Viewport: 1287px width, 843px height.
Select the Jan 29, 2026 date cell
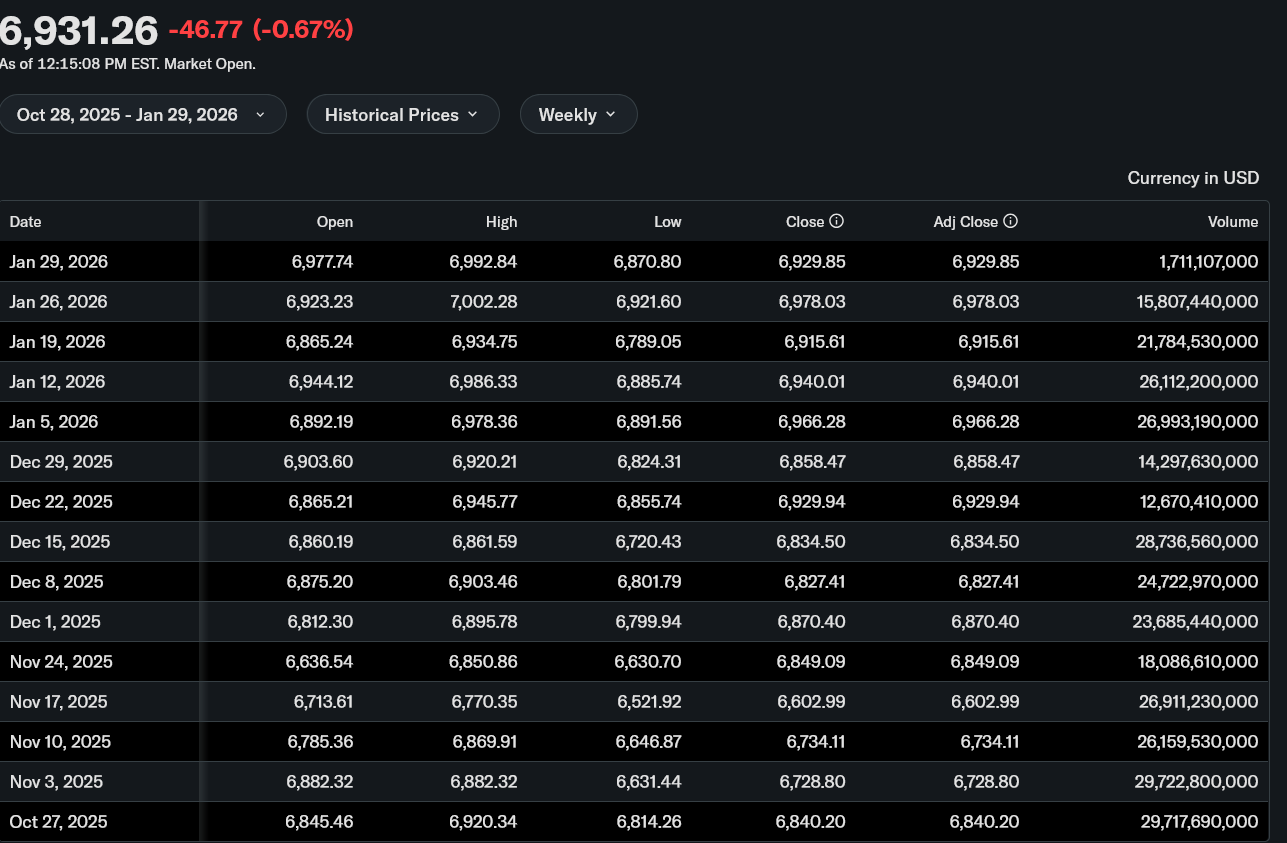point(59,262)
